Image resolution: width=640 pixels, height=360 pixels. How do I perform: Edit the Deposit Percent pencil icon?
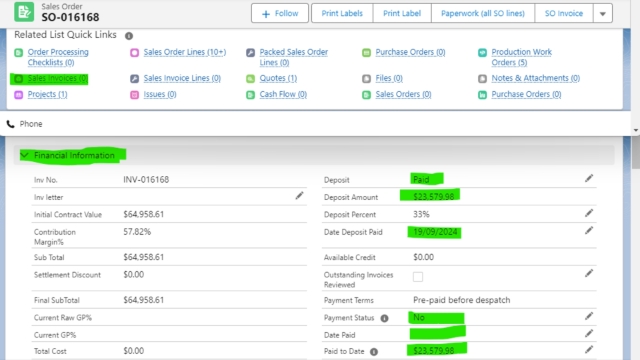589,213
